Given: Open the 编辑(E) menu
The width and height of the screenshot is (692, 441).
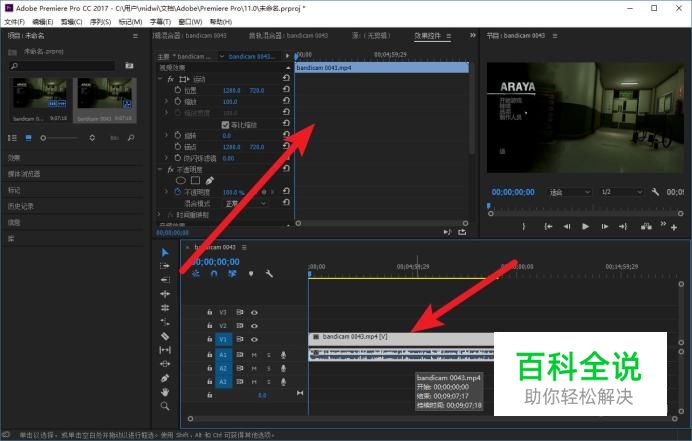Looking at the screenshot, I should coord(43,22).
